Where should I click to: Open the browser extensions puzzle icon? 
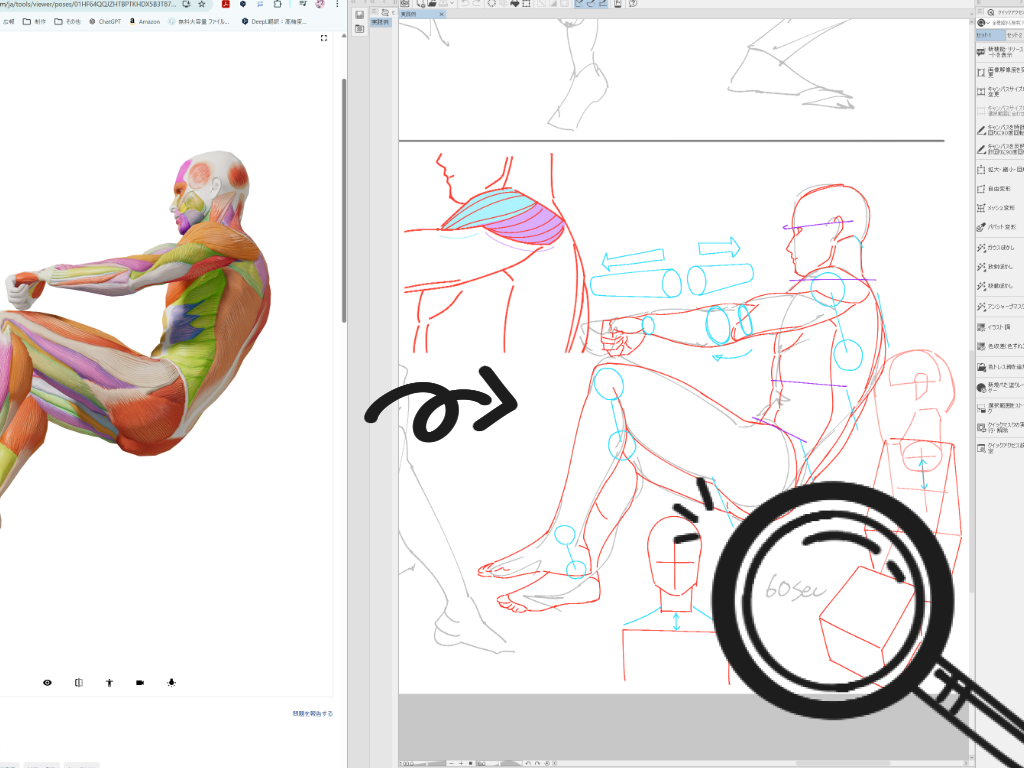click(278, 4)
